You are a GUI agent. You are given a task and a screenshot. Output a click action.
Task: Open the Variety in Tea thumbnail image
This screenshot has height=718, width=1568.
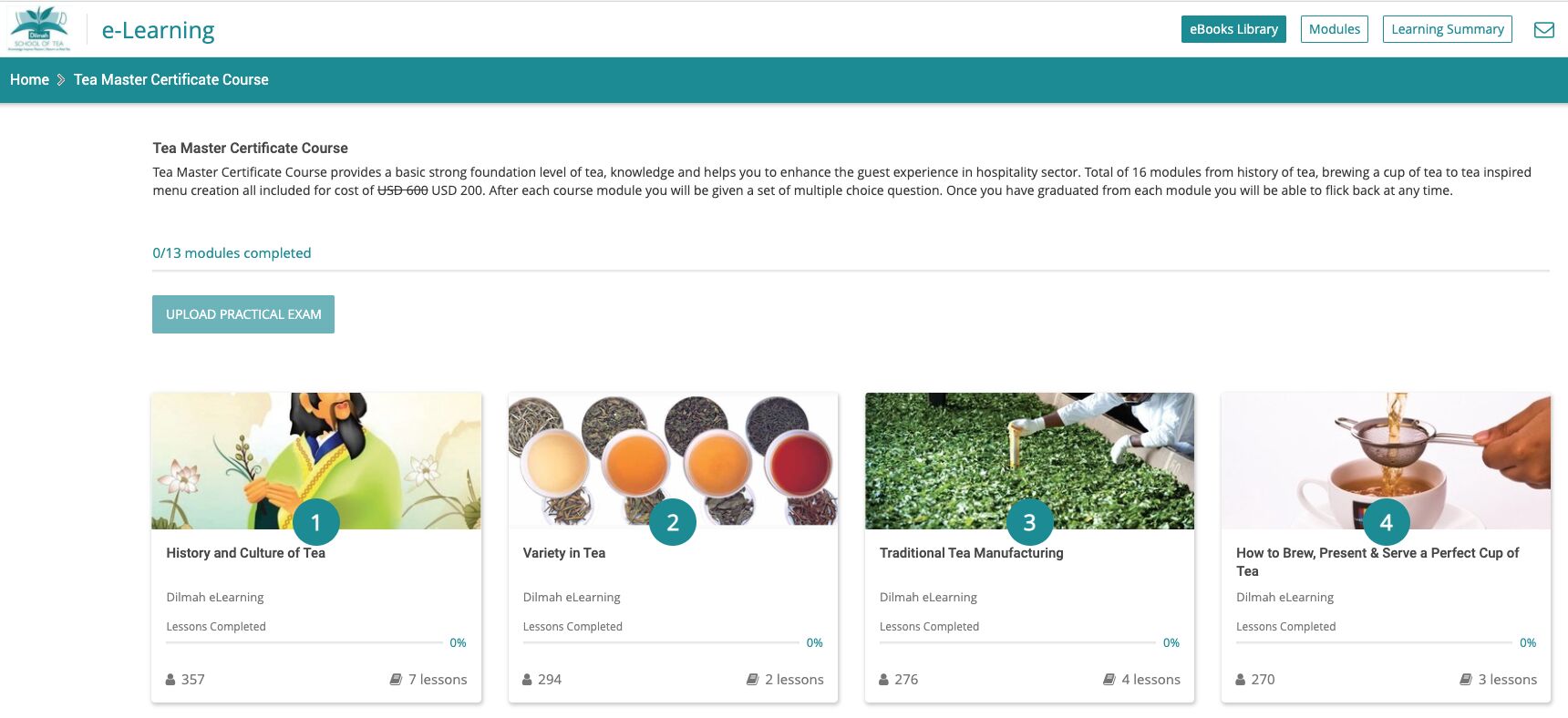tap(673, 446)
